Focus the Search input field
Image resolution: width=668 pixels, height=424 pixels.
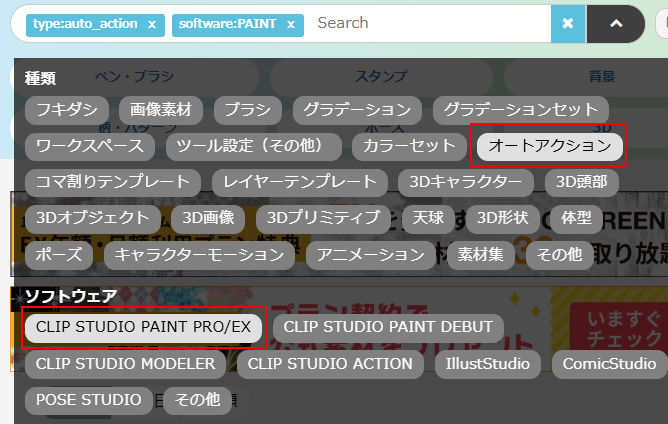pyautogui.click(x=430, y=23)
